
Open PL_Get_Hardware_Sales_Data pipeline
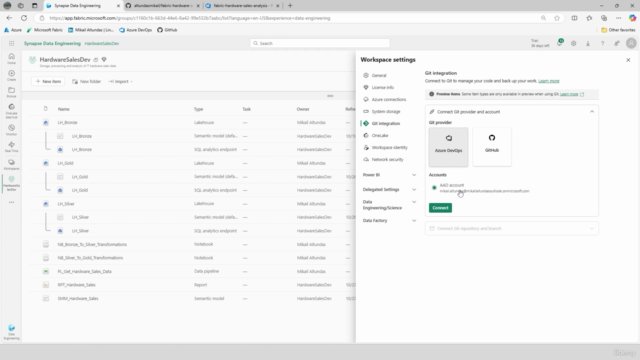(84, 271)
